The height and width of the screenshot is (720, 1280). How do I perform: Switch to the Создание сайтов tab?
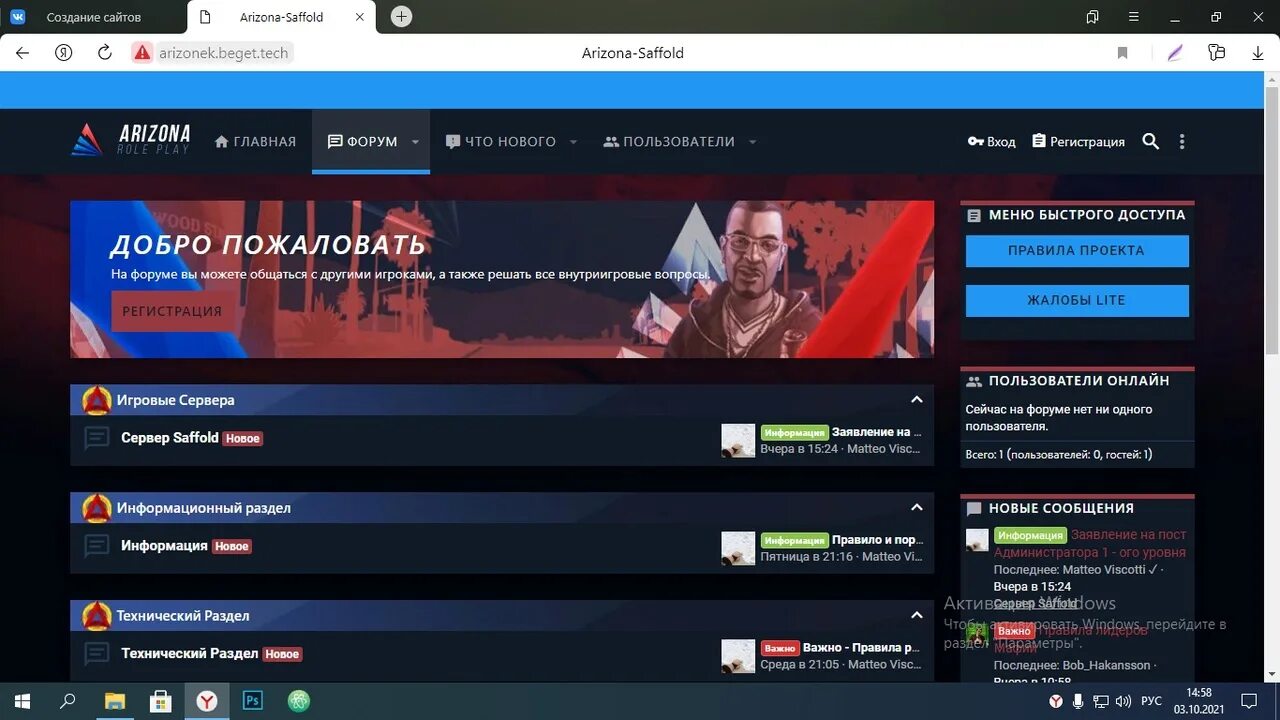pyautogui.click(x=95, y=16)
